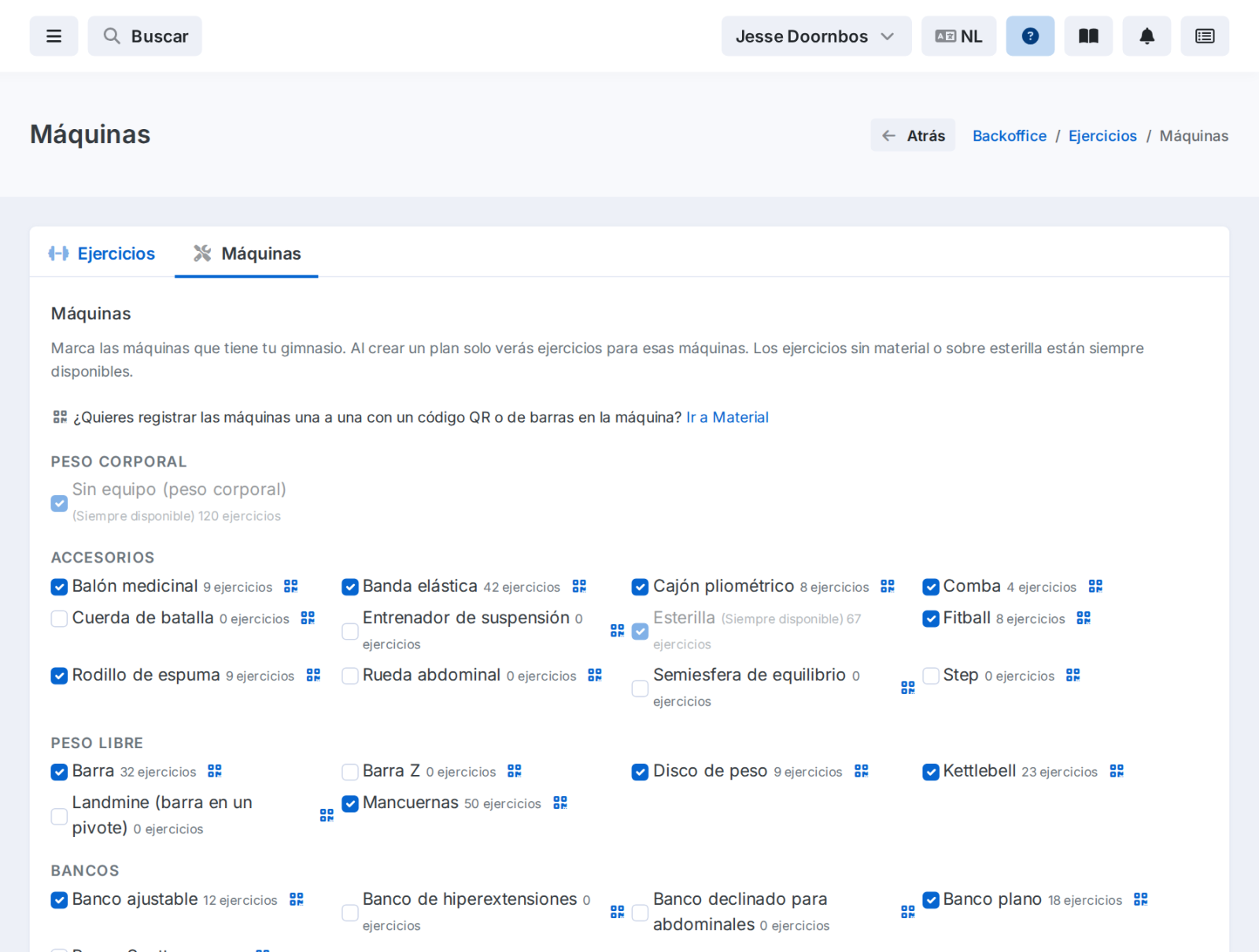Image resolution: width=1259 pixels, height=952 pixels.
Task: Toggle the Step checkbox
Action: (x=931, y=676)
